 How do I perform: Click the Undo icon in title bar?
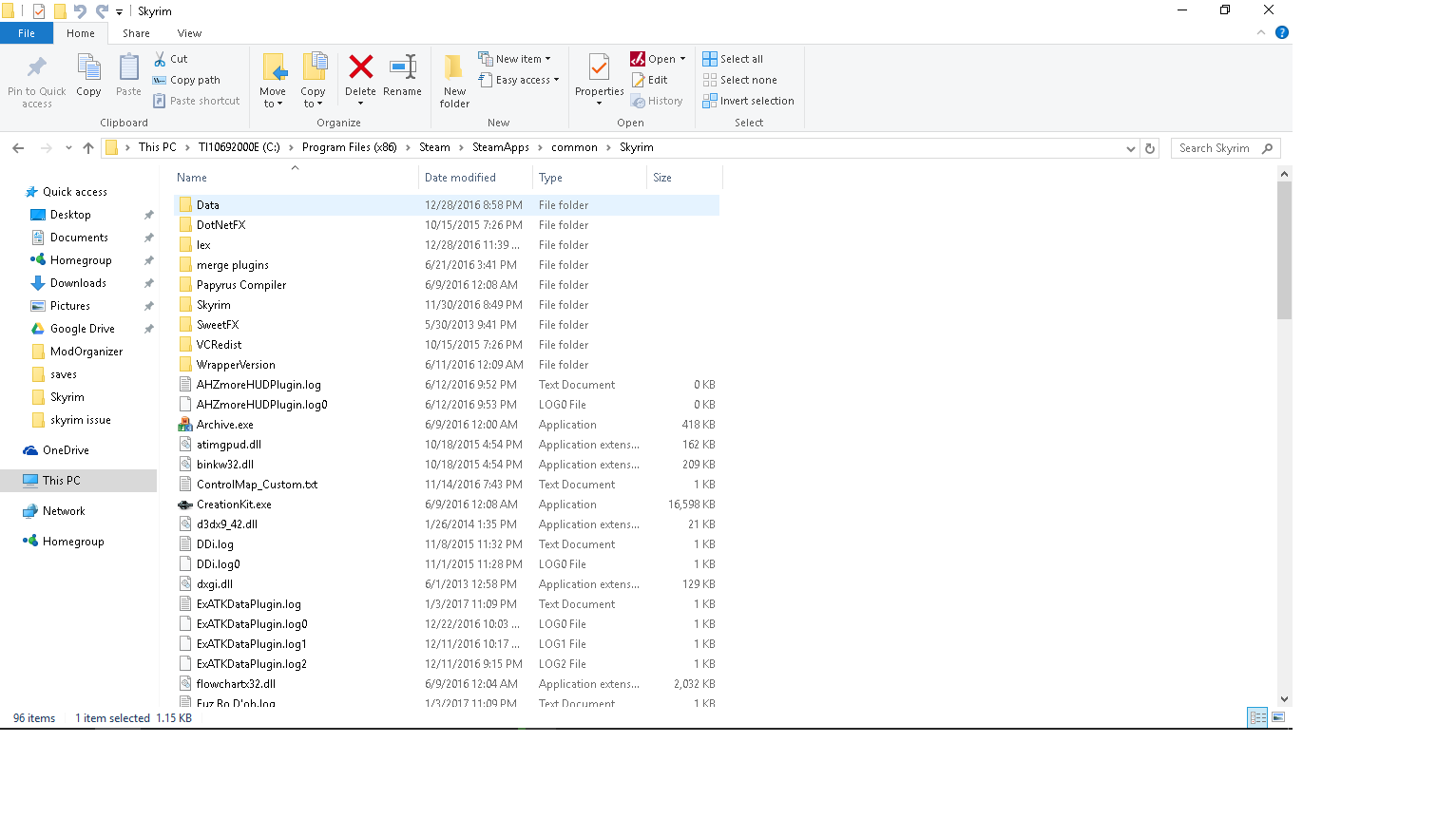80,11
